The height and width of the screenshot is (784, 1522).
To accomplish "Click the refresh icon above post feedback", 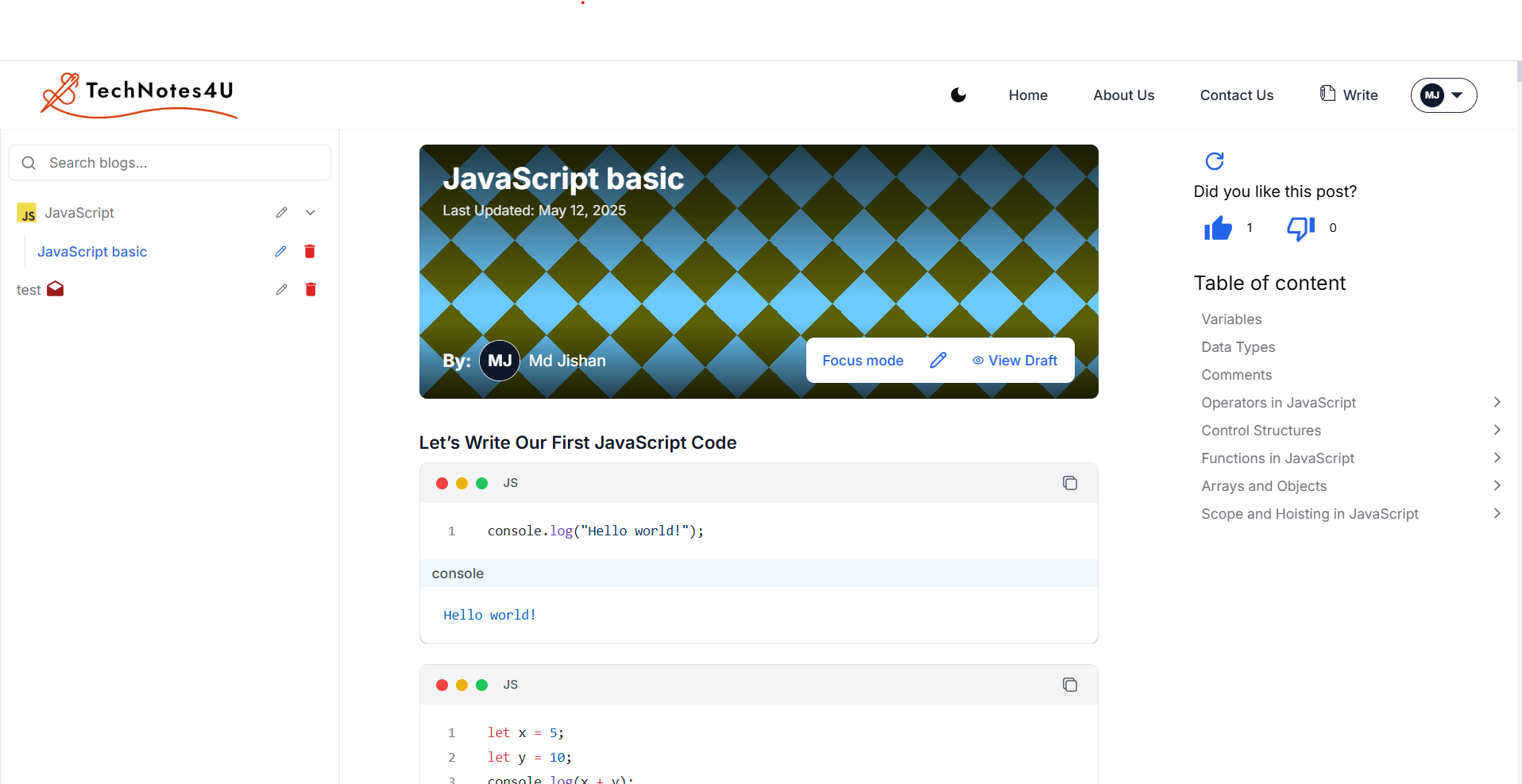I will point(1215,161).
